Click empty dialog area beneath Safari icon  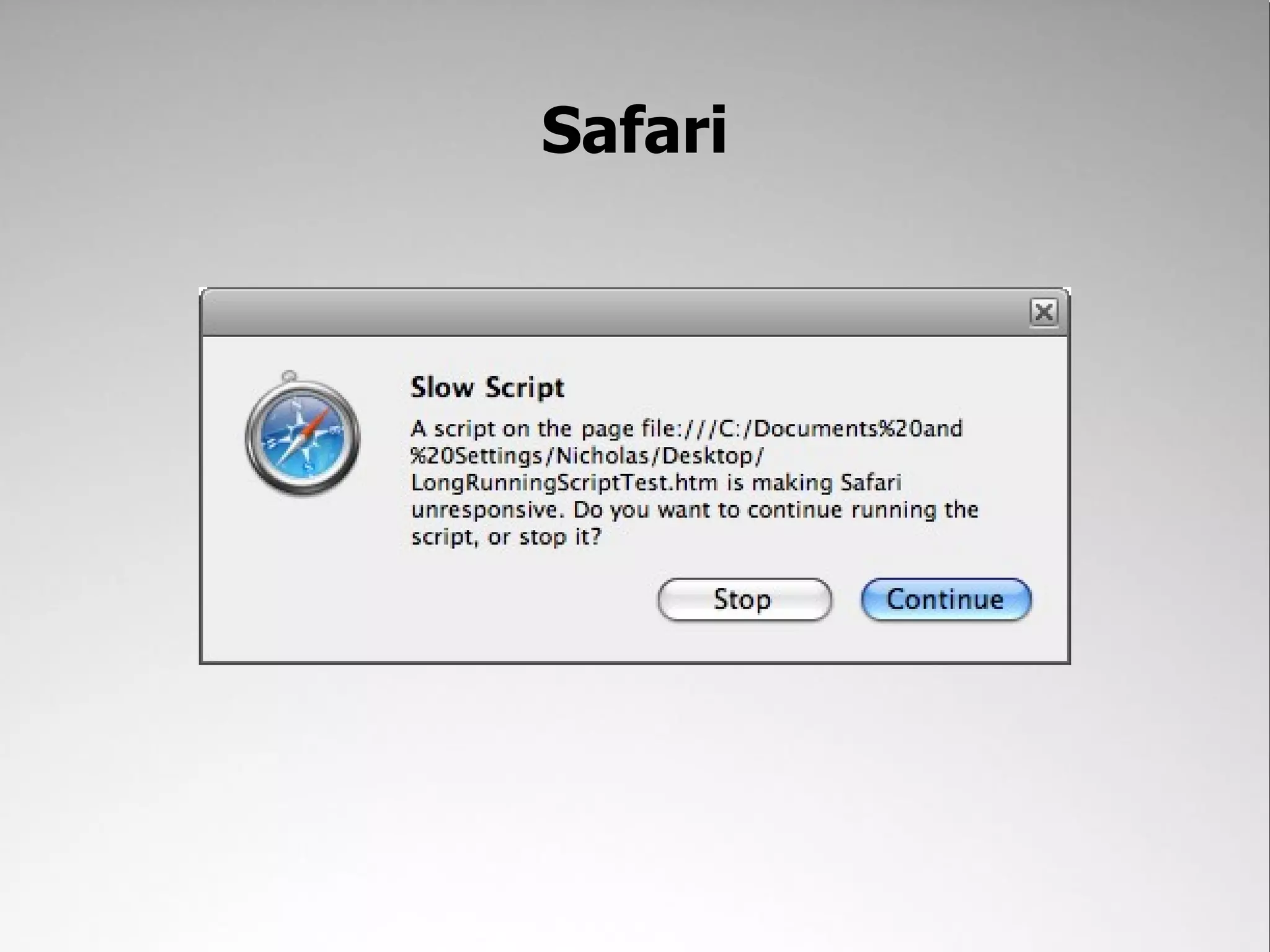302,576
